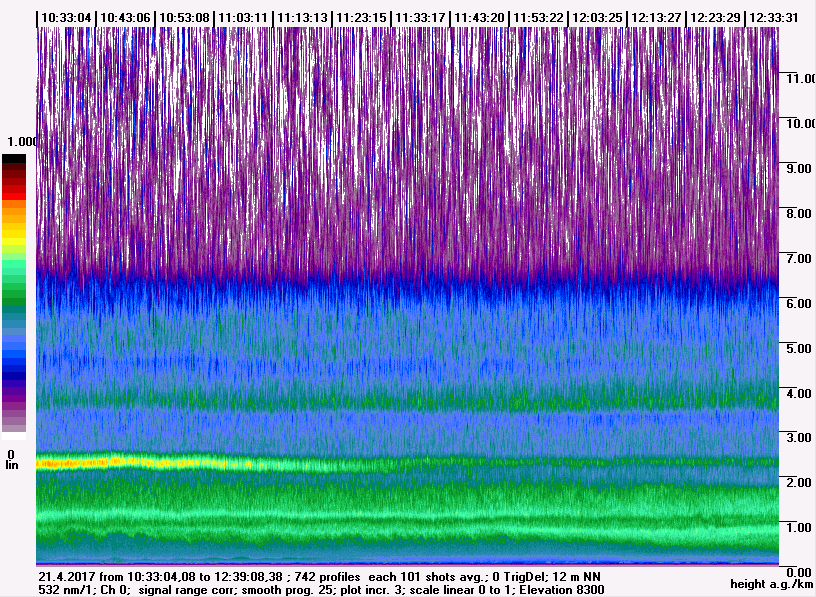This screenshot has height=597, width=816.
Task: Click the 8.00 height axis label
Action: (799, 213)
